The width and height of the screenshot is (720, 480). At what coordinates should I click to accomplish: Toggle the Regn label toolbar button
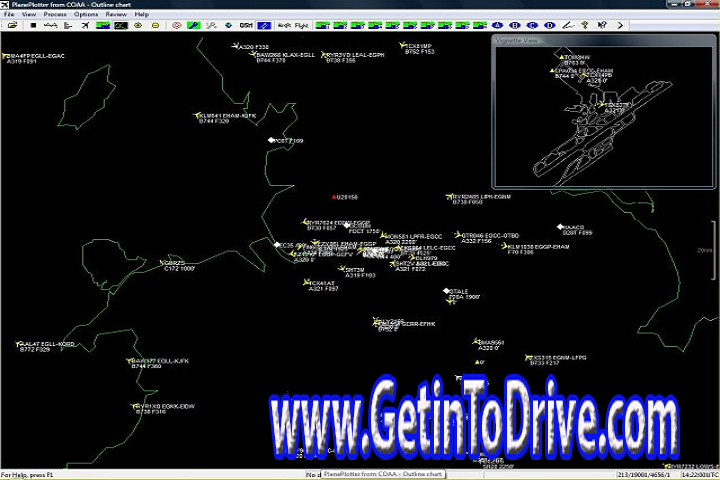click(284, 25)
